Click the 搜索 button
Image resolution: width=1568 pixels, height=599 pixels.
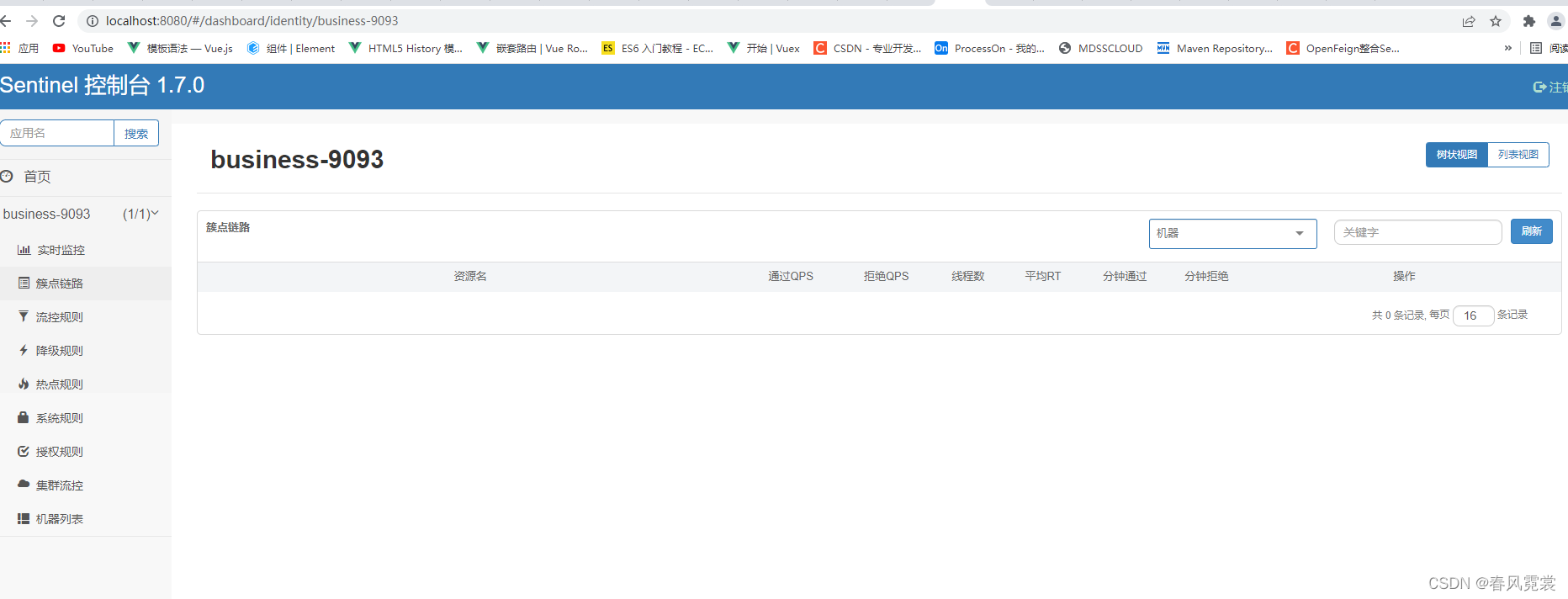tap(136, 133)
